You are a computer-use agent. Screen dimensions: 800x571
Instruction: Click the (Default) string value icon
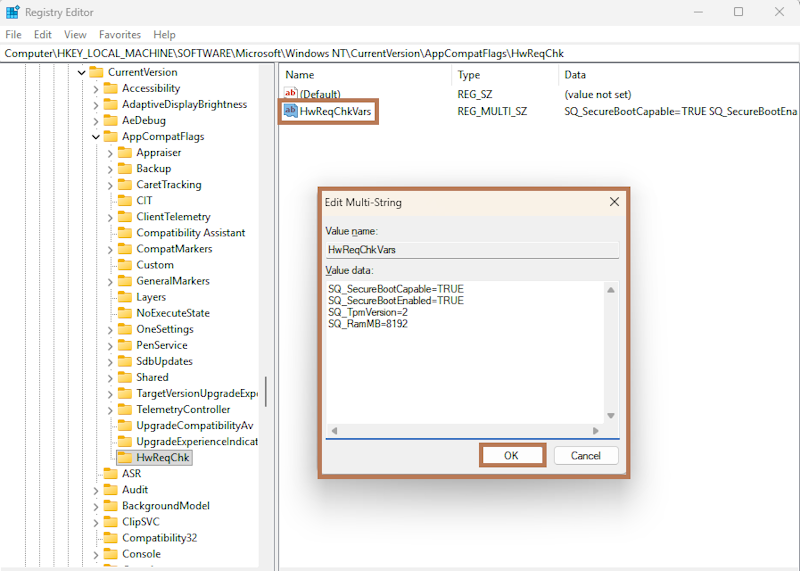click(291, 94)
